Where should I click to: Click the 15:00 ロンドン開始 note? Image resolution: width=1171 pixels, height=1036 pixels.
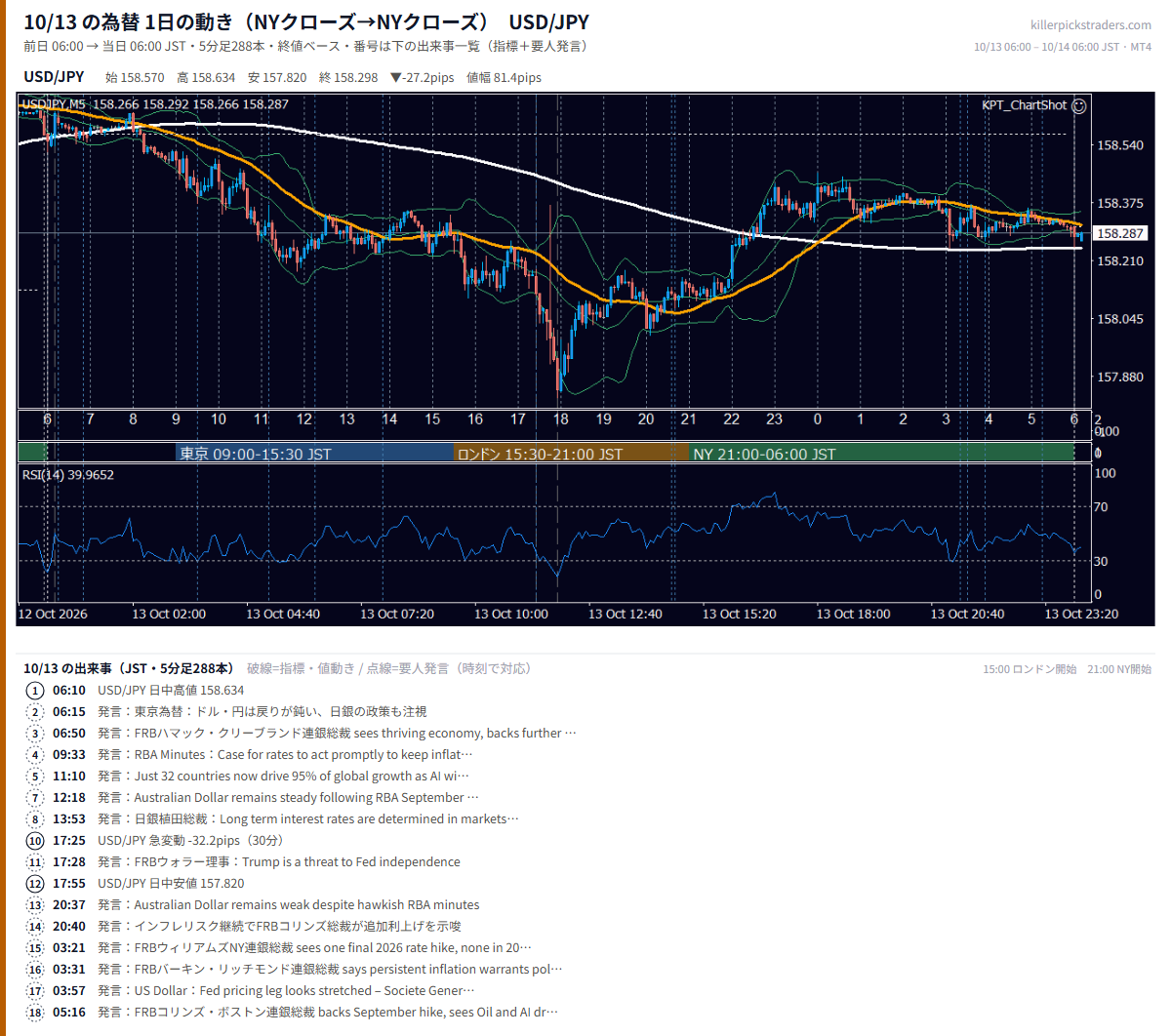tap(1030, 669)
